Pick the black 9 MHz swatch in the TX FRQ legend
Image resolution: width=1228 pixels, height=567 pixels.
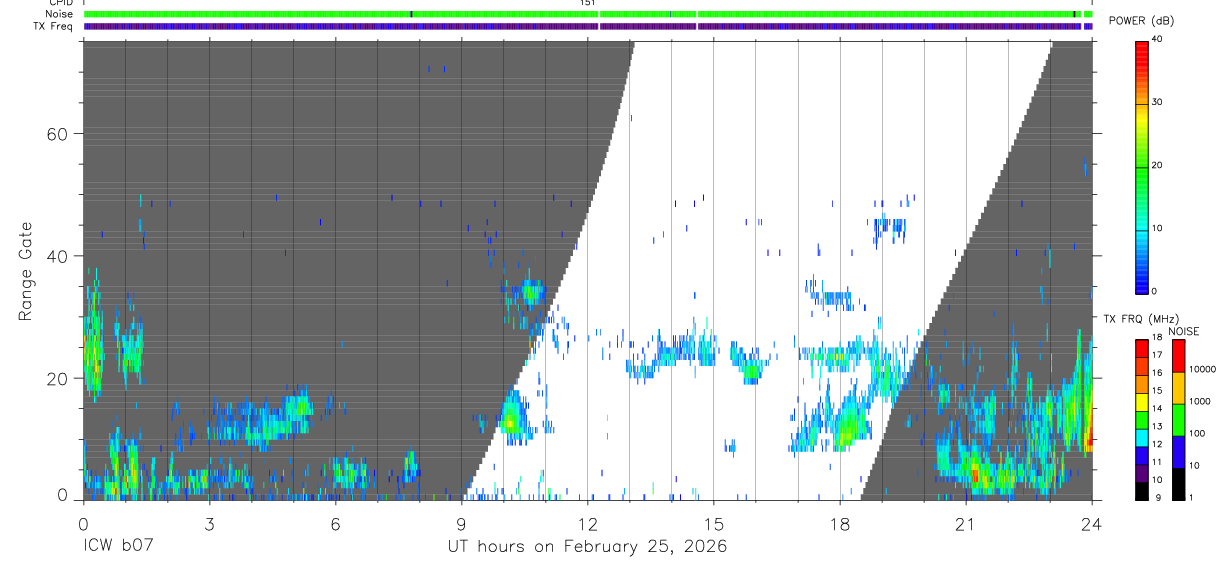(1142, 489)
